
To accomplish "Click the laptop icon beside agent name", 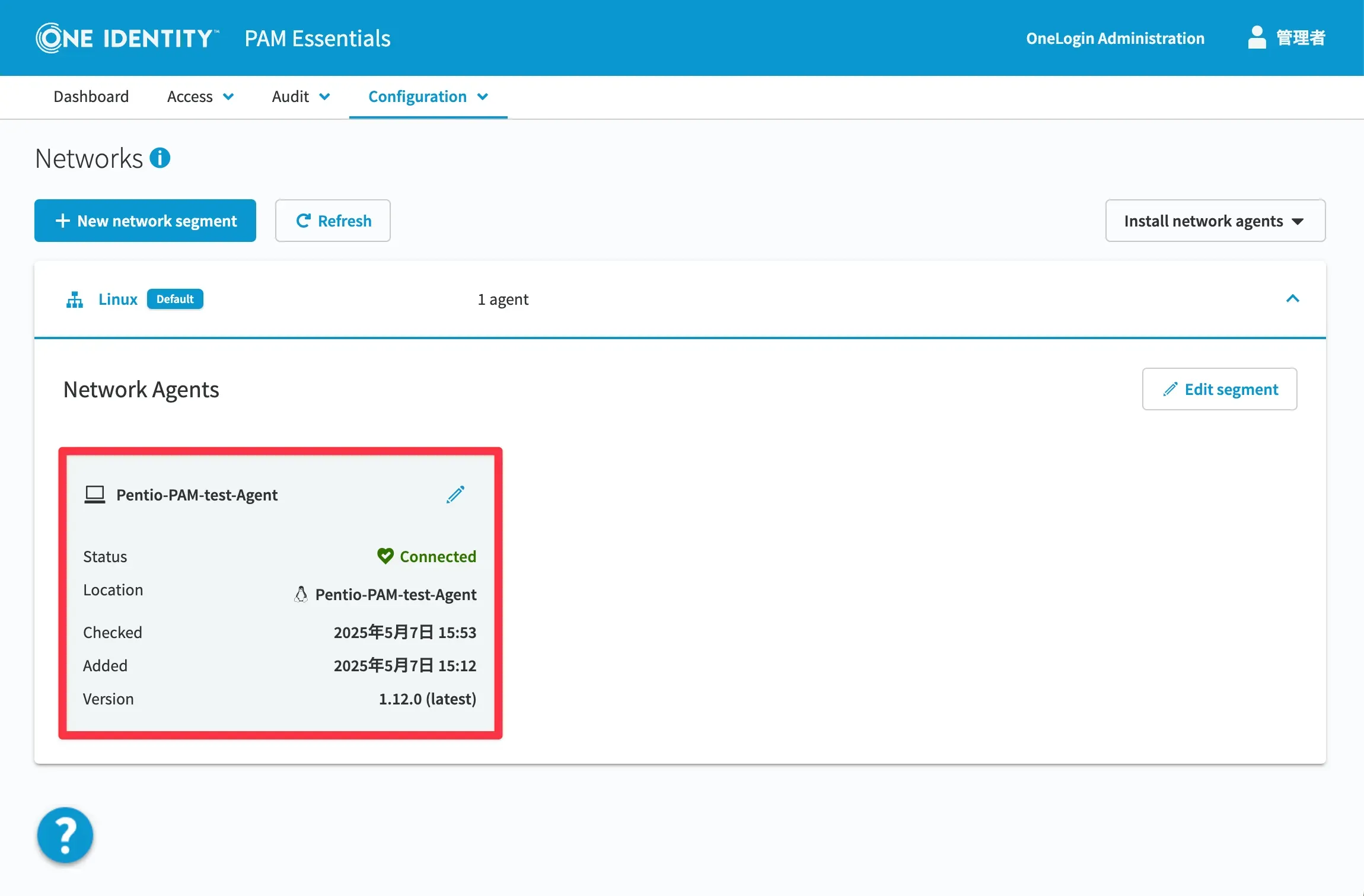I will [95, 495].
